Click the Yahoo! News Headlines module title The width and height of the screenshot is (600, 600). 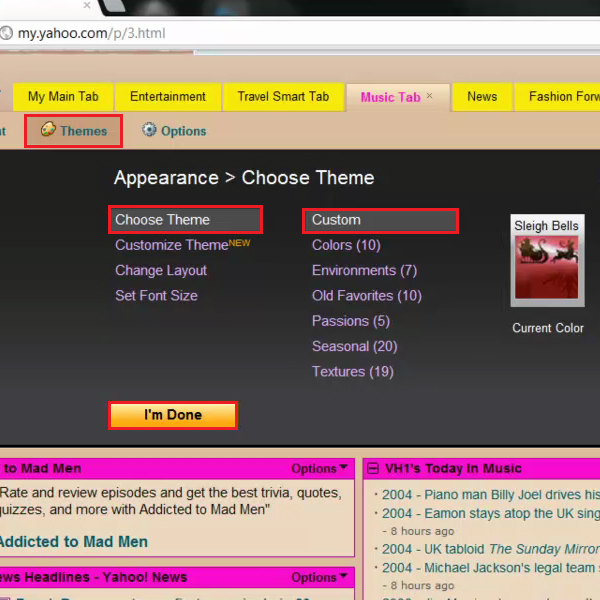[x=93, y=577]
